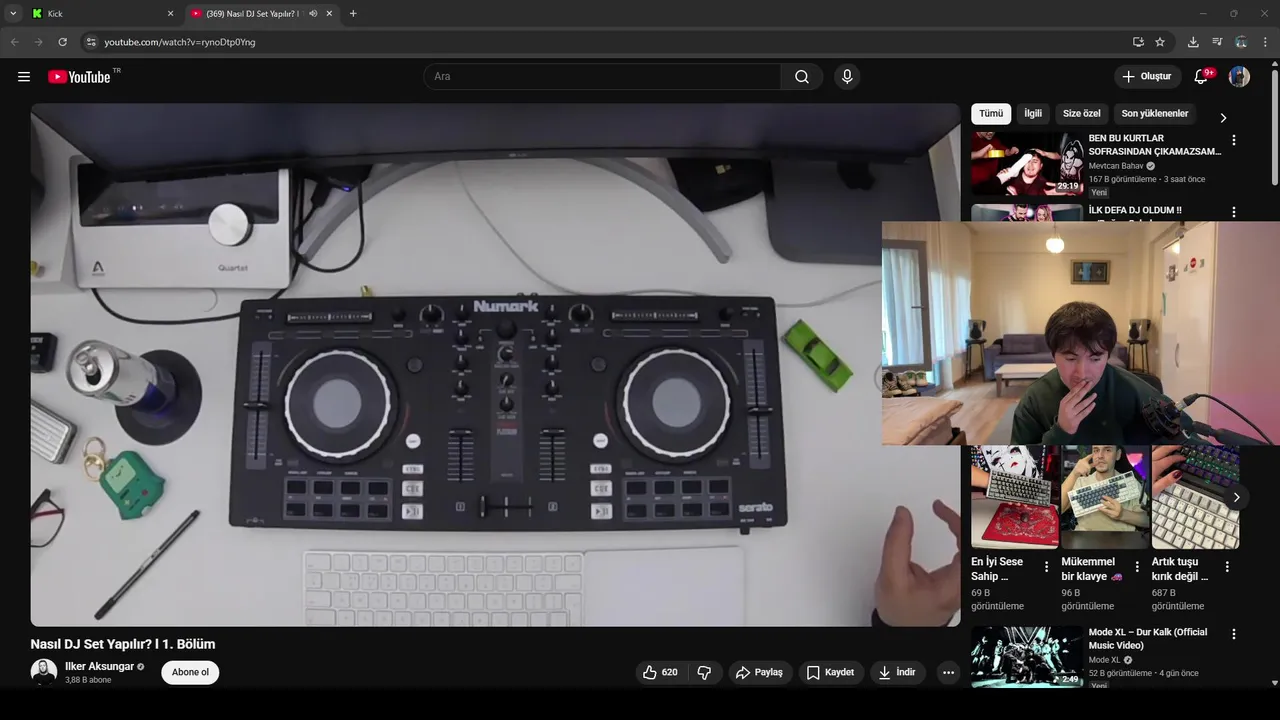Open the tab search dropdown arrow
Viewport: 1280px width, 720px height.
[13, 13]
